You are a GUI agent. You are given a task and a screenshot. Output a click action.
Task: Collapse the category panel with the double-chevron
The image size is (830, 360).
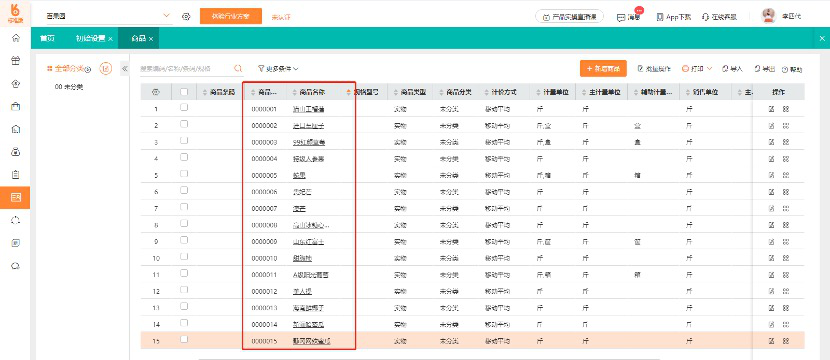pos(125,69)
